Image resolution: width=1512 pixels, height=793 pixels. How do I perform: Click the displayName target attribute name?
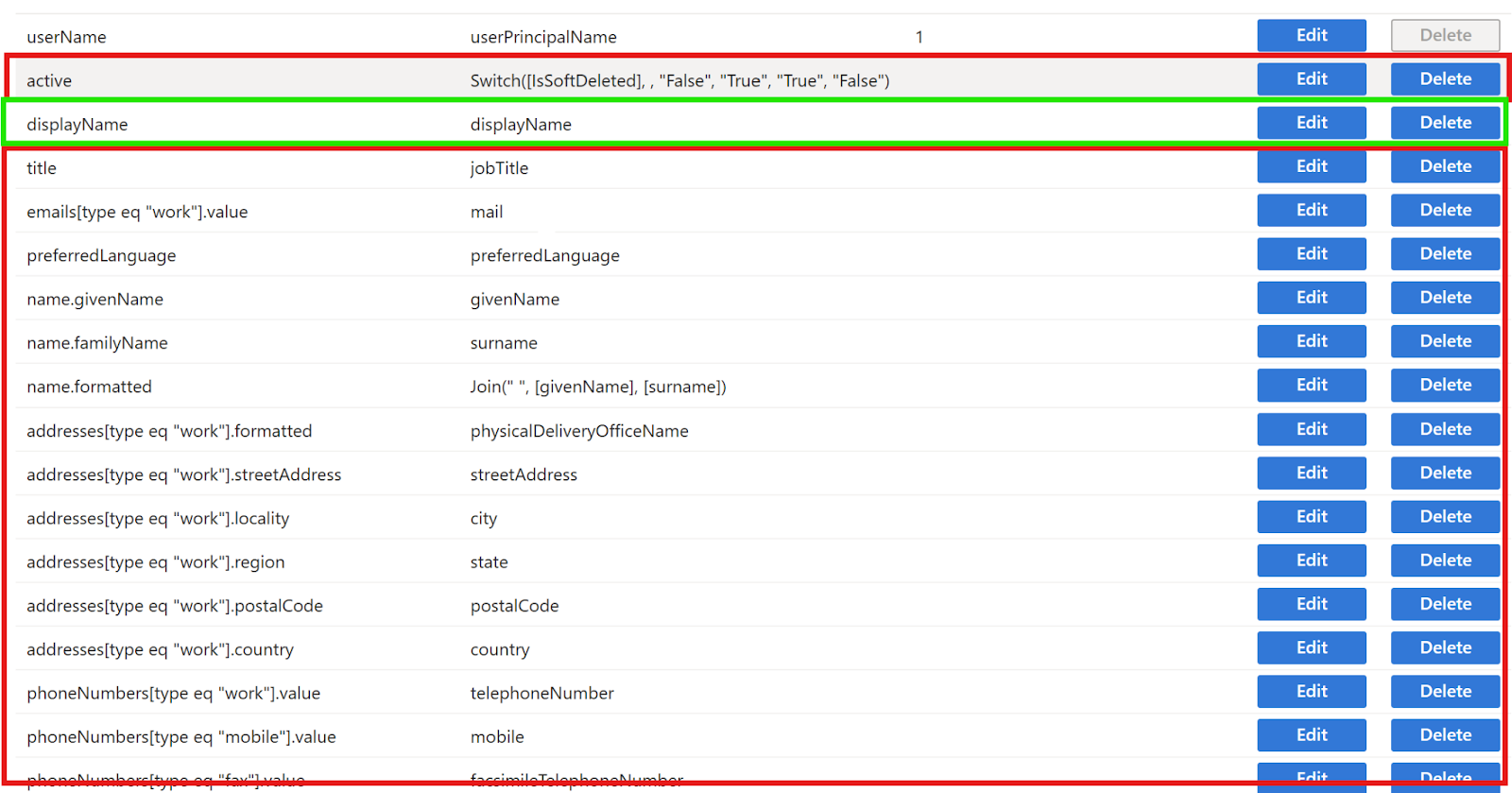77,124
